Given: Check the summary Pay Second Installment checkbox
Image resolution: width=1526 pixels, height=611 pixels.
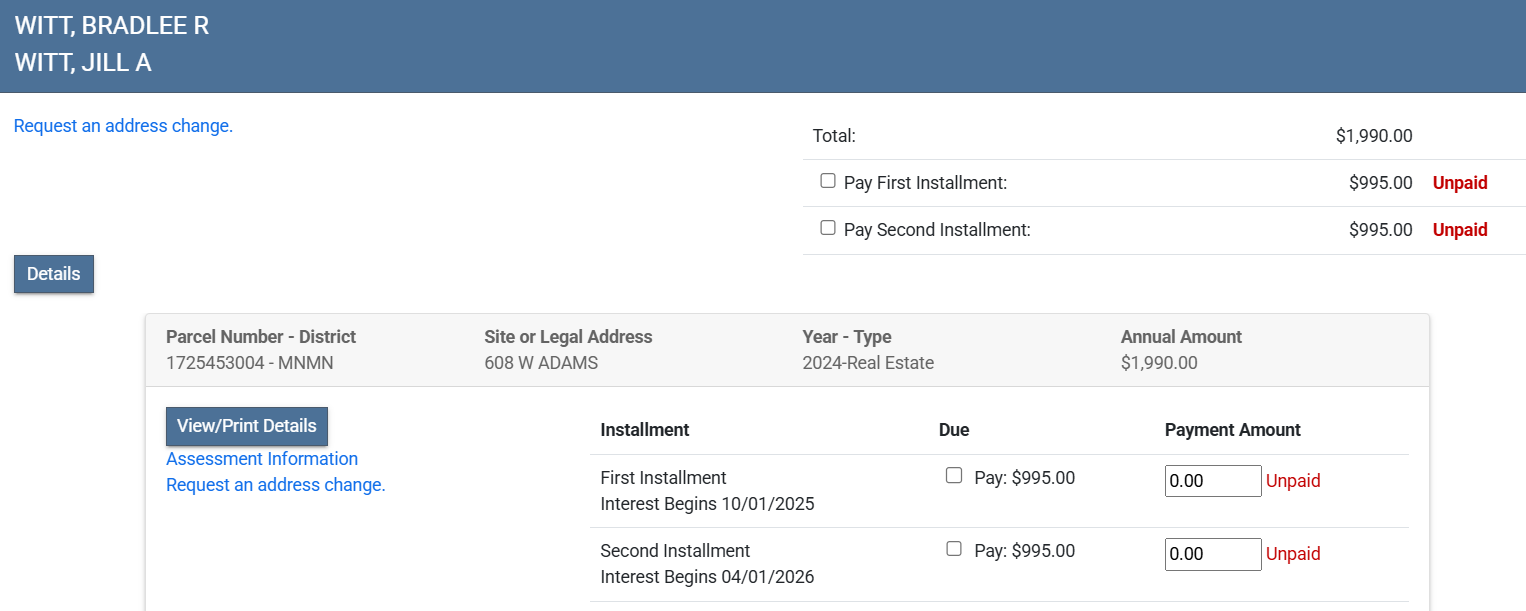Looking at the screenshot, I should coord(827,228).
